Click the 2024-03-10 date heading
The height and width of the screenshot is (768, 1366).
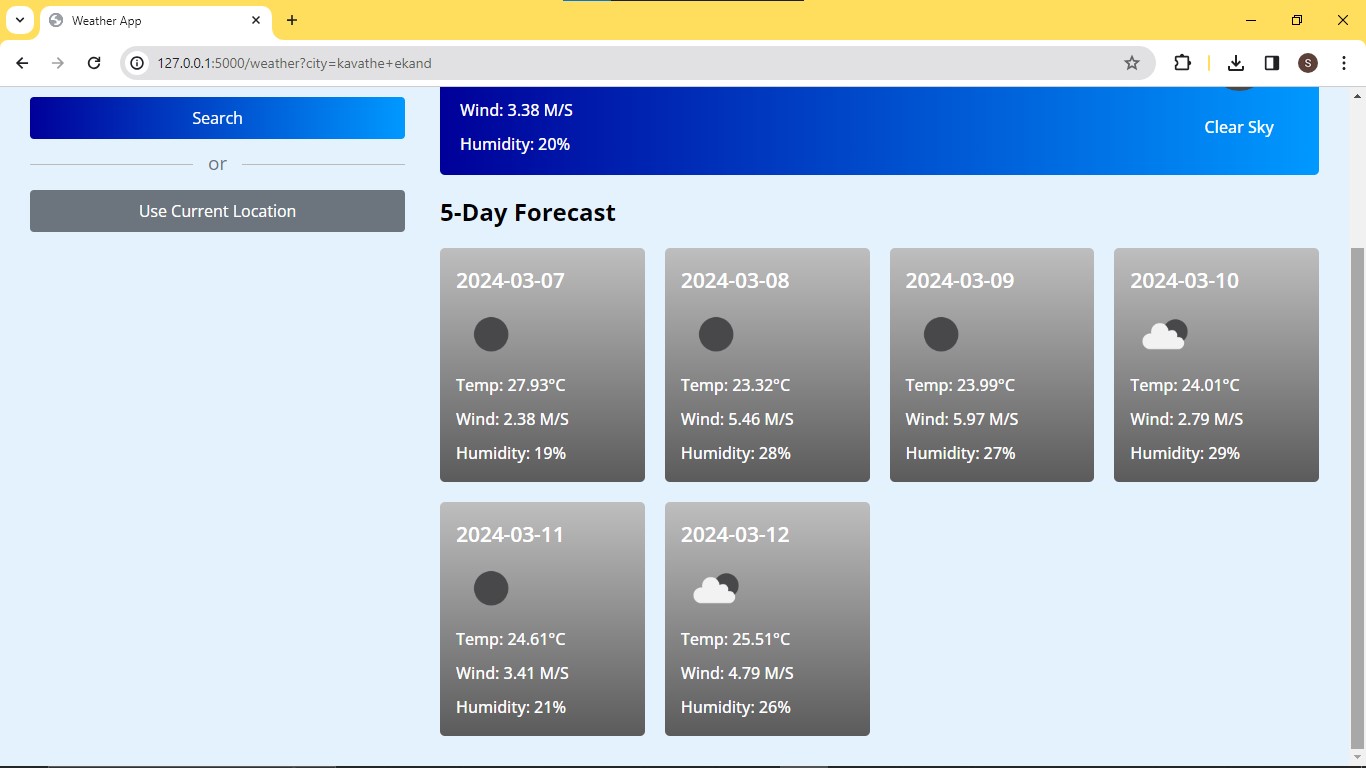pyautogui.click(x=1184, y=281)
